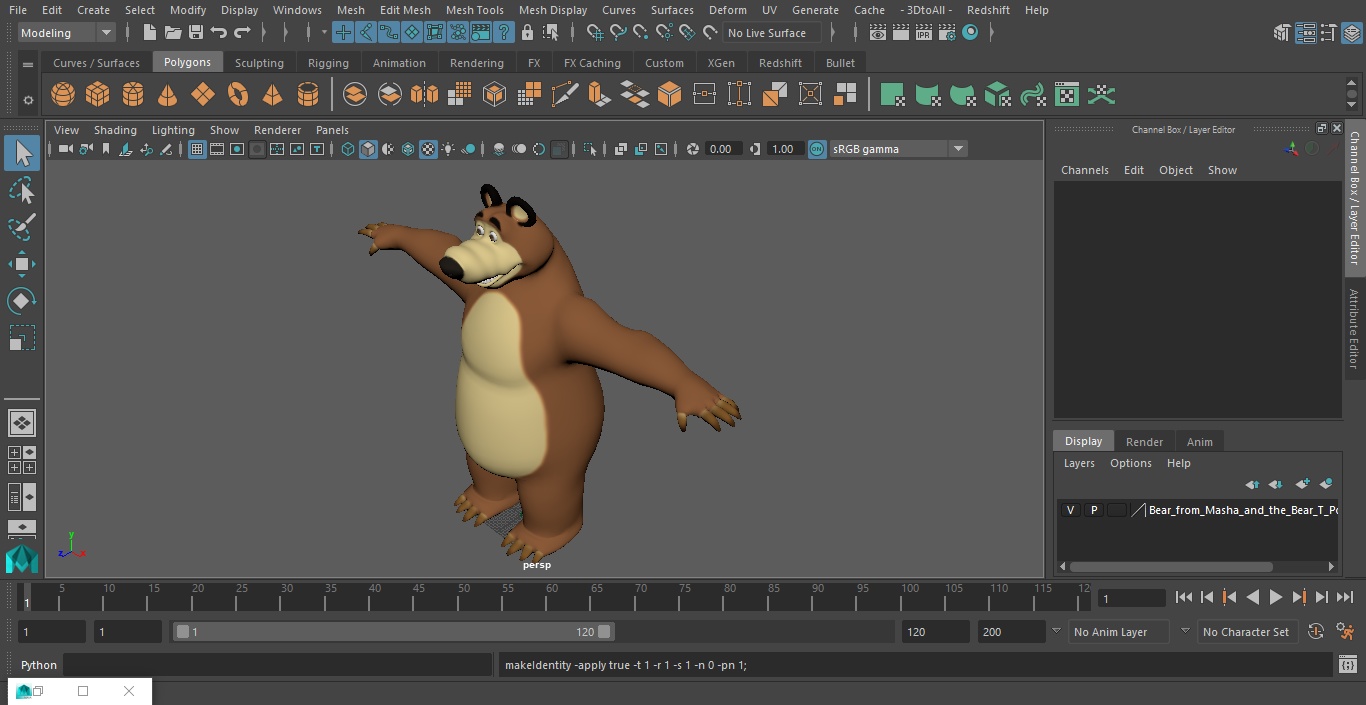Open the Deform menu
The width and height of the screenshot is (1366, 705).
[728, 10]
